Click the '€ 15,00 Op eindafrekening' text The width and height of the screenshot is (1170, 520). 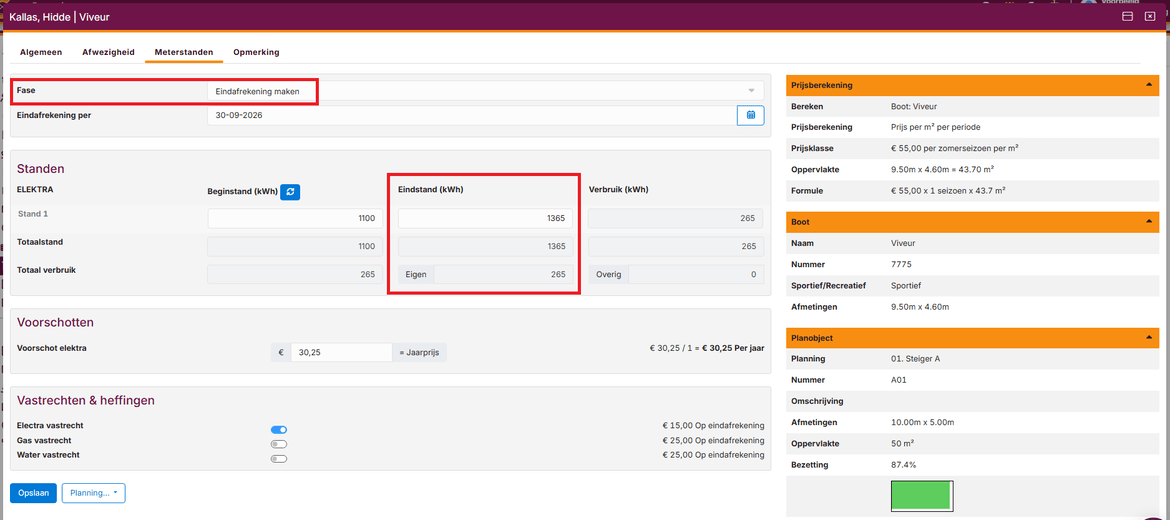click(x=713, y=426)
